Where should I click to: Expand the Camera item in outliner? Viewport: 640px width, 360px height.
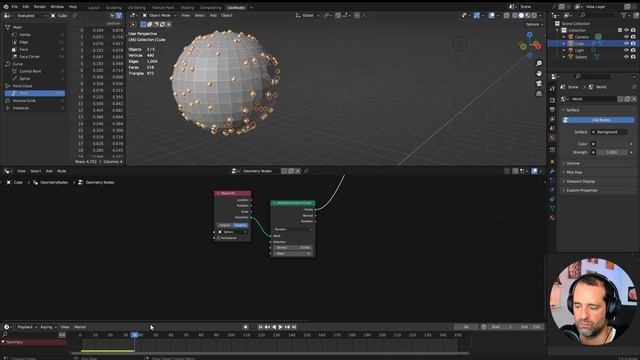564,37
